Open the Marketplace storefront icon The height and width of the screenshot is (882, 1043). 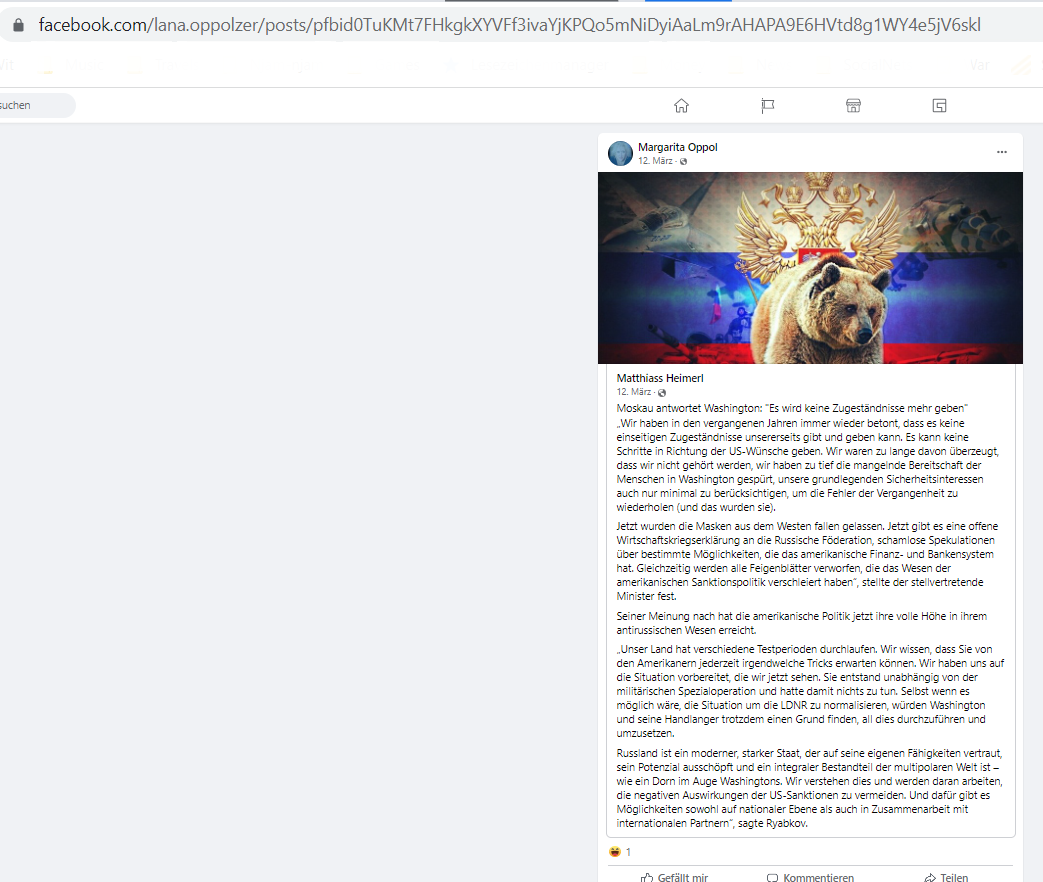coord(853,106)
